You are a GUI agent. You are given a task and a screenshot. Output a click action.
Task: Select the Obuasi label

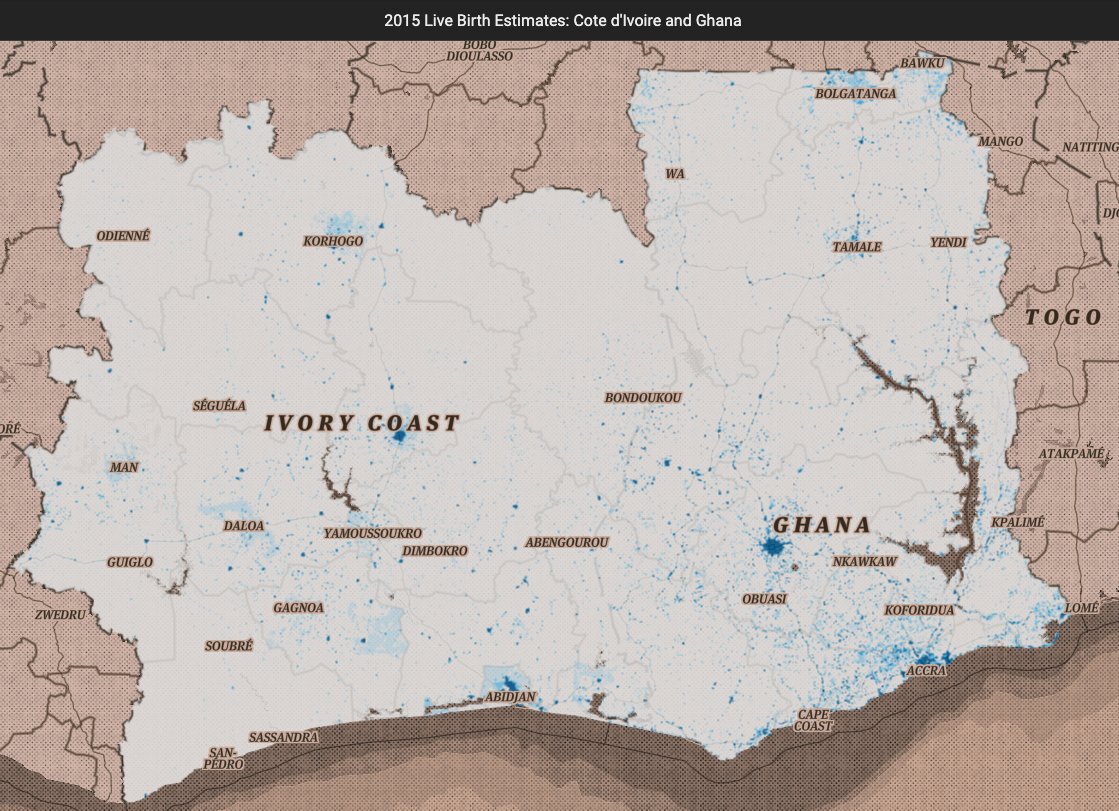point(764,599)
